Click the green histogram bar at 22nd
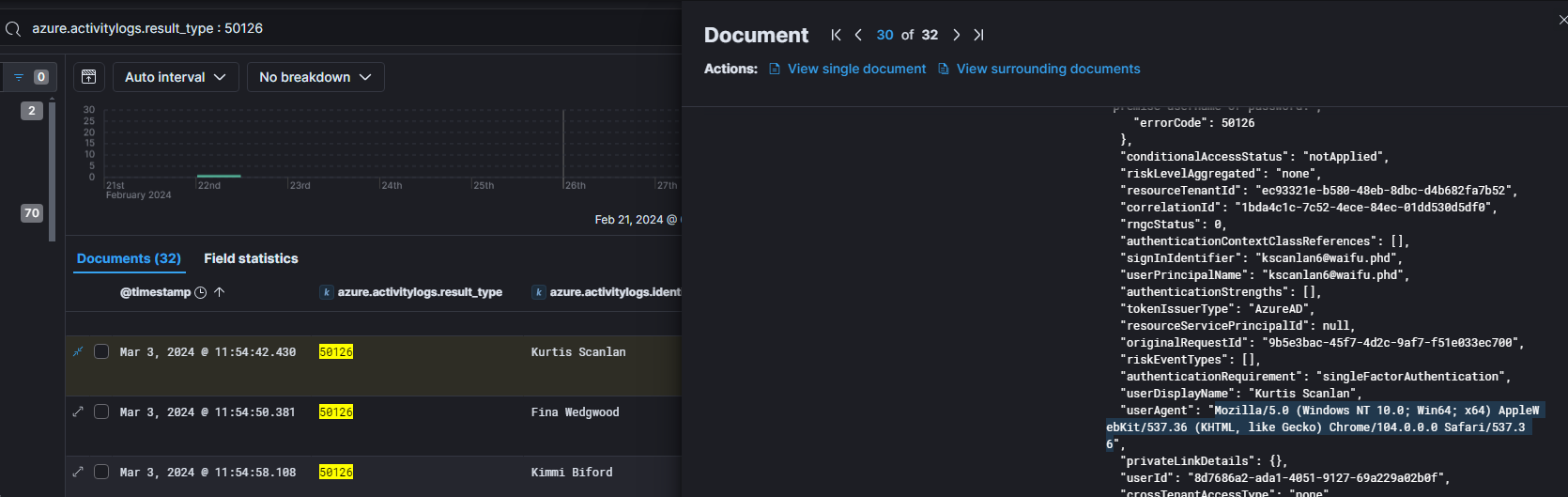Screen dimensions: 1568x497 [219, 176]
